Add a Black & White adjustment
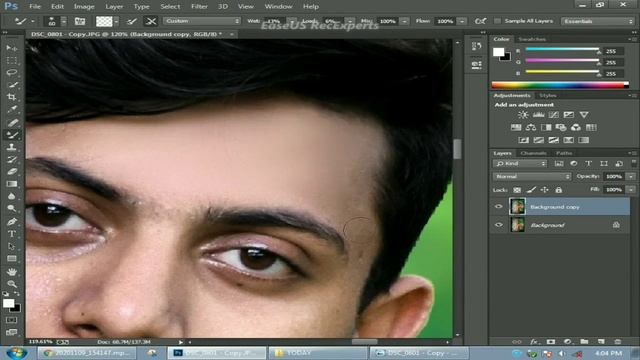Image resolution: width=640 pixels, height=360 pixels. [546, 127]
